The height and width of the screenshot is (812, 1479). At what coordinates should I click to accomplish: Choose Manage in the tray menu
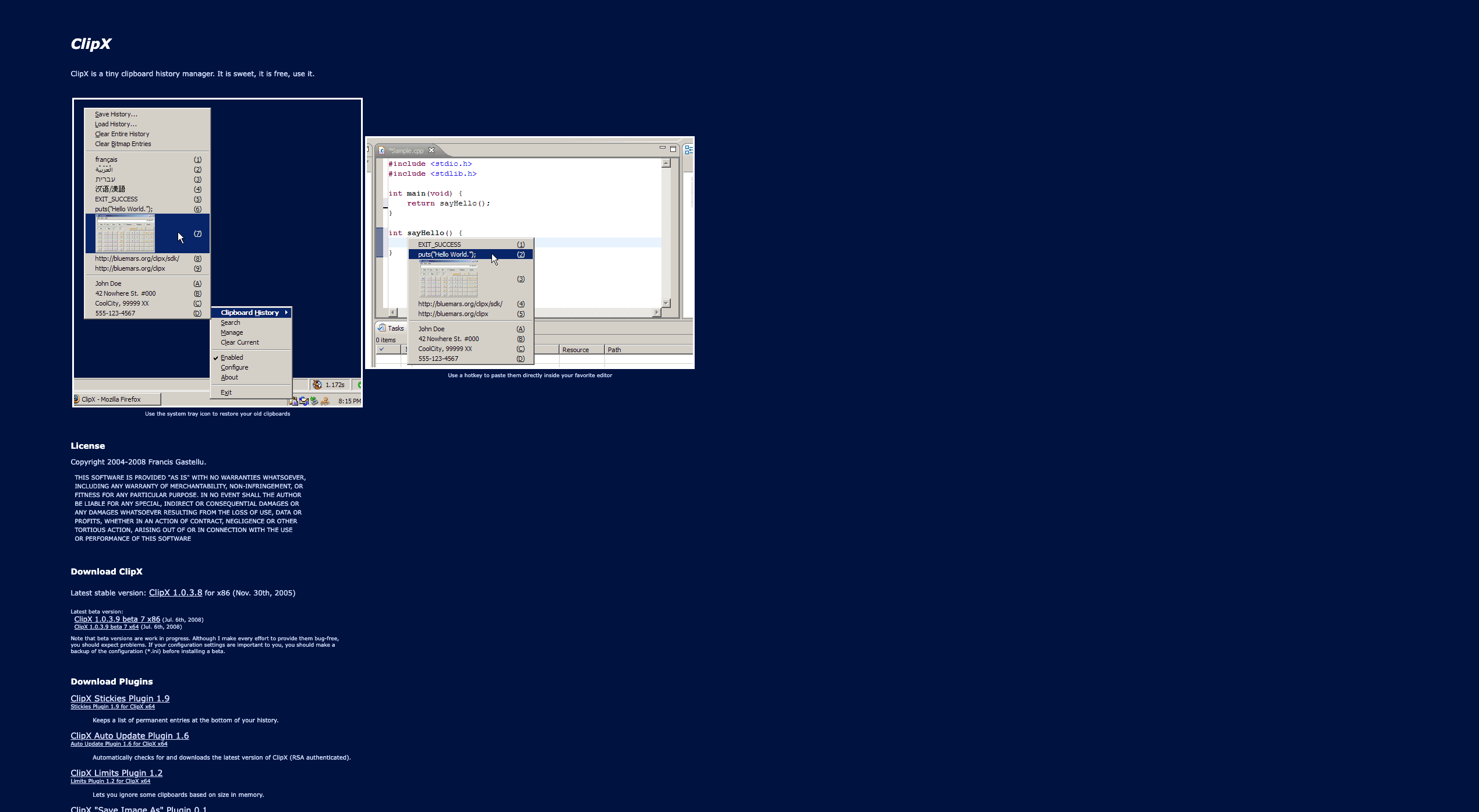pyautogui.click(x=251, y=332)
